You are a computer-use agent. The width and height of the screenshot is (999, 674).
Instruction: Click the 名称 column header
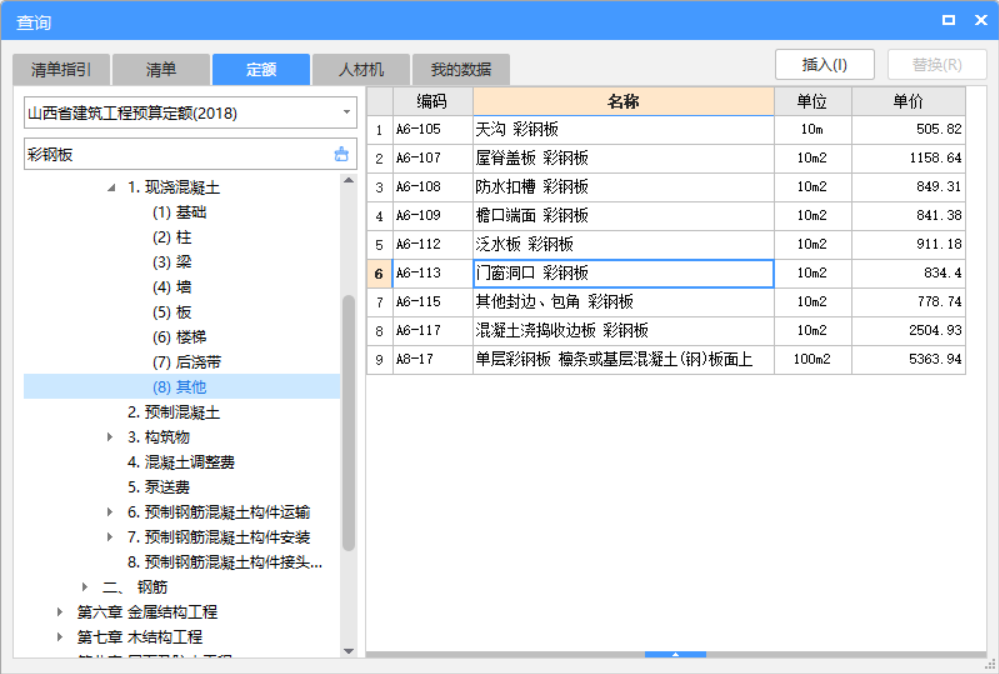624,101
